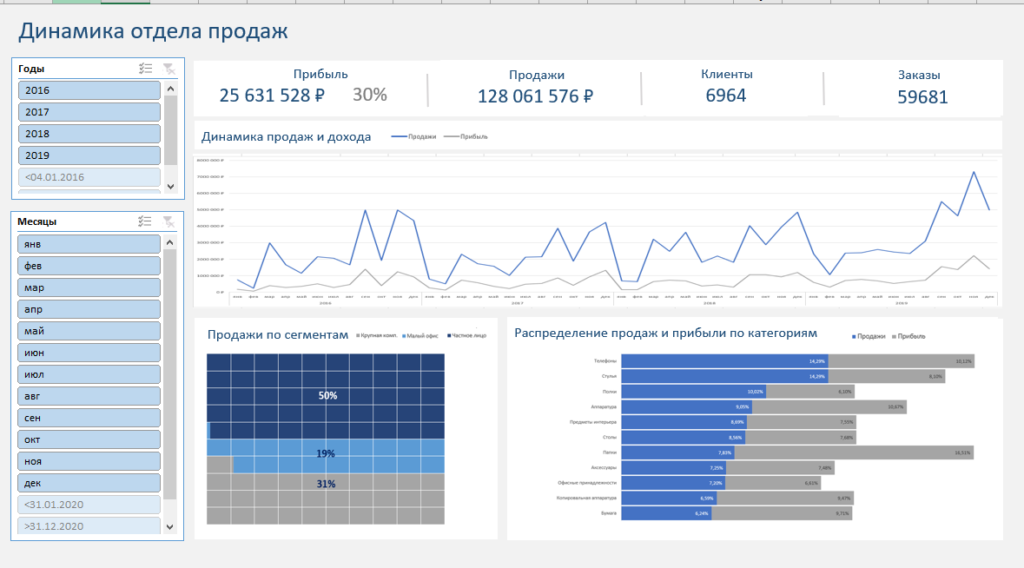Enable multi-select in the Месяцы slicer
The height and width of the screenshot is (568, 1024).
click(x=145, y=221)
